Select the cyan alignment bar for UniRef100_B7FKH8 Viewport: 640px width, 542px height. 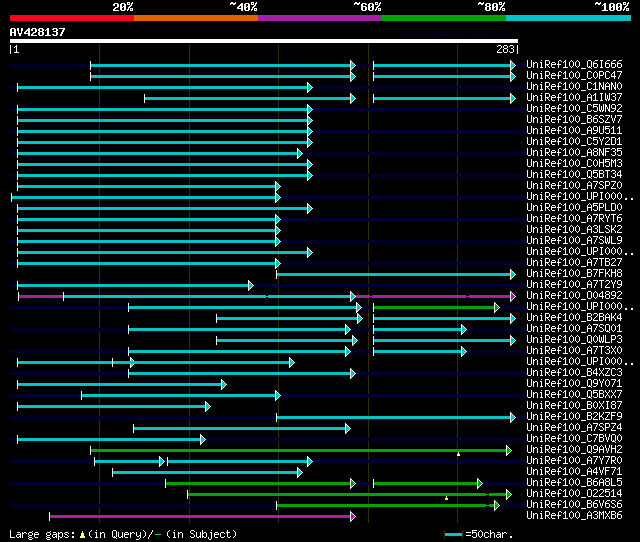point(396,275)
